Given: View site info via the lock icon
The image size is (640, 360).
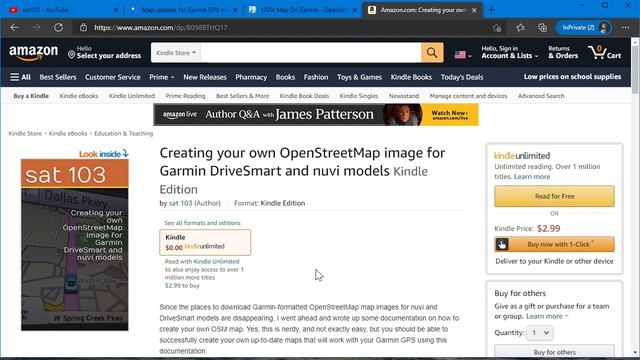Looking at the screenshot, I should tap(83, 27).
